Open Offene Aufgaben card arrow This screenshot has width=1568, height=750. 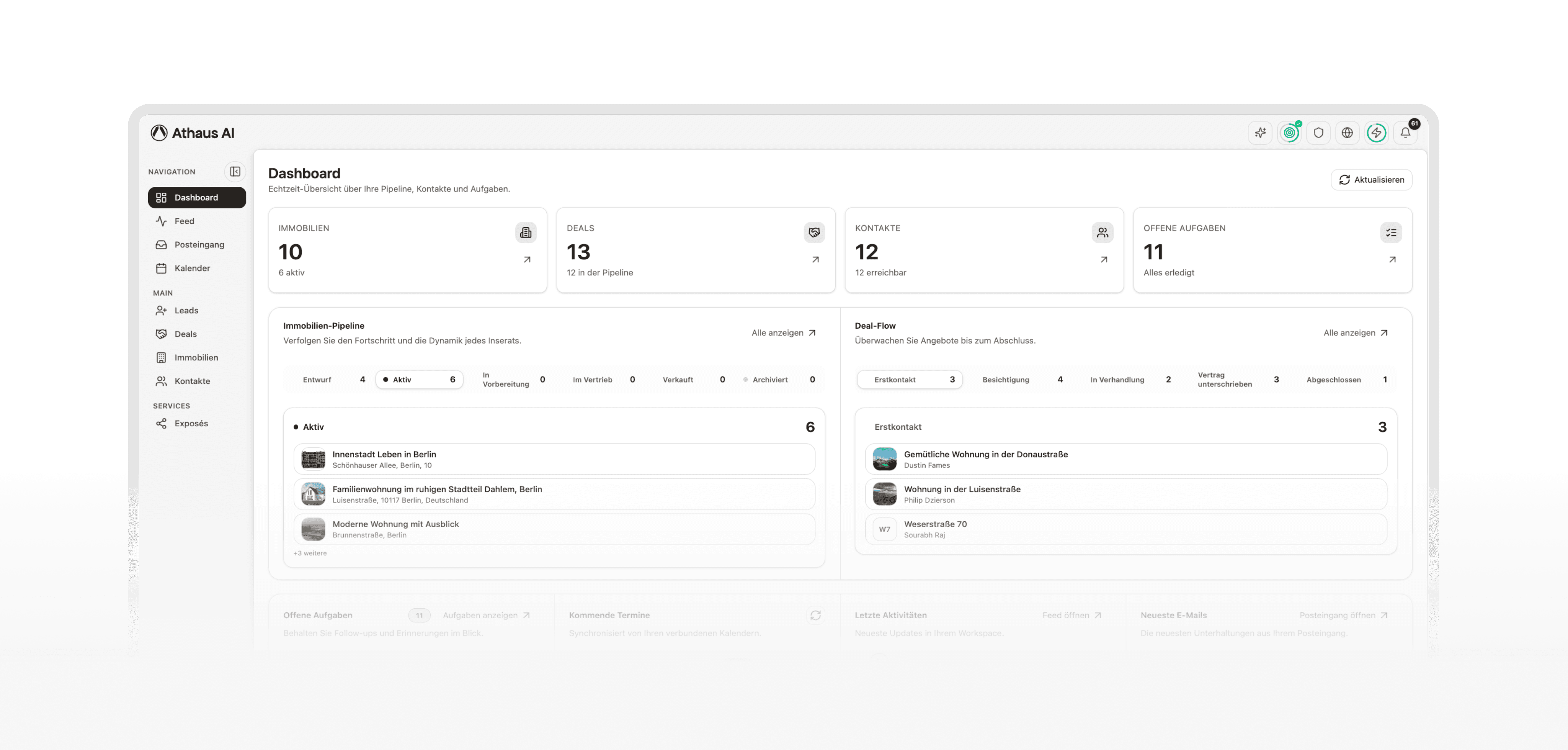point(1392,260)
